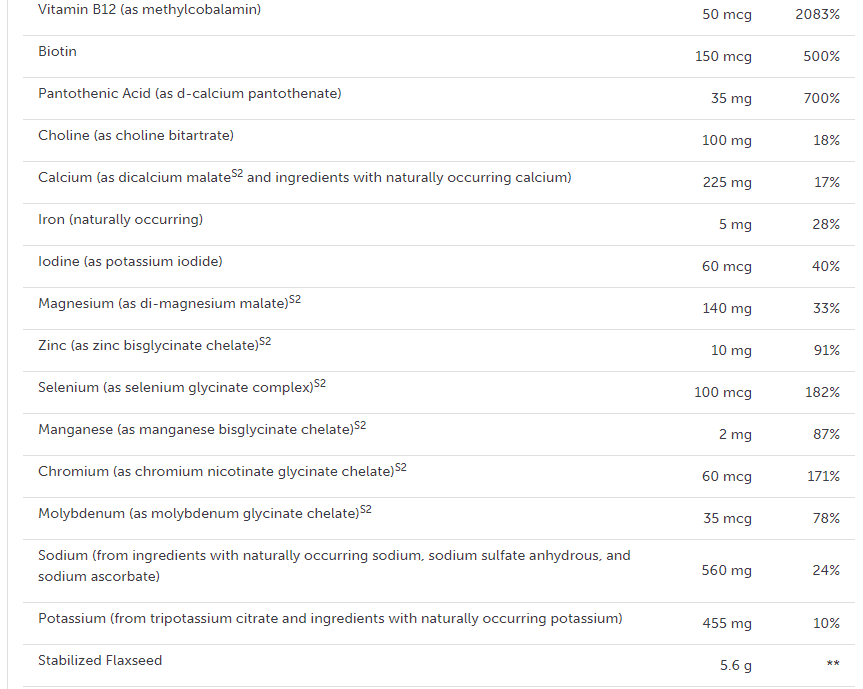
Task: Click the S2 footnote after dicalcium malate
Action: (237, 174)
